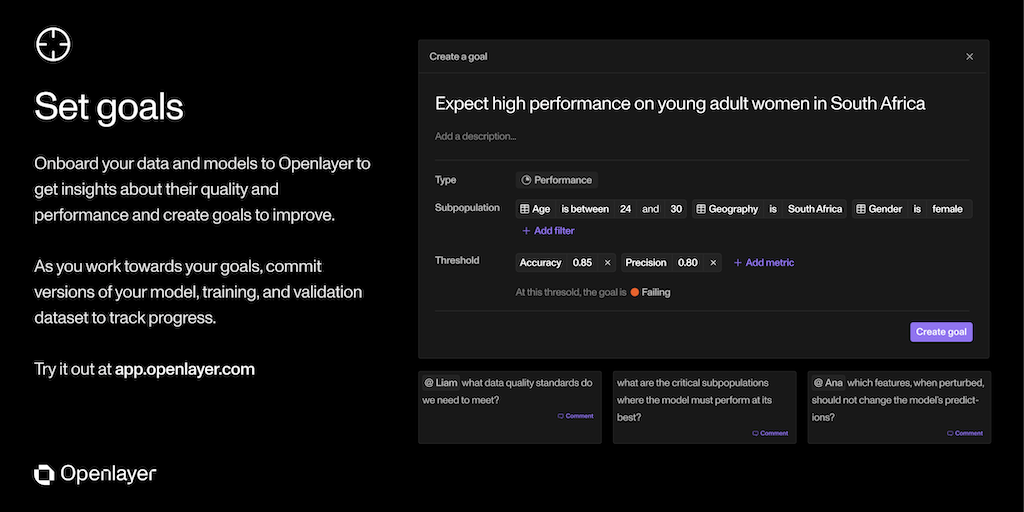This screenshot has height=512, width=1024.
Task: Change the South Africa geography value
Action: (x=814, y=209)
